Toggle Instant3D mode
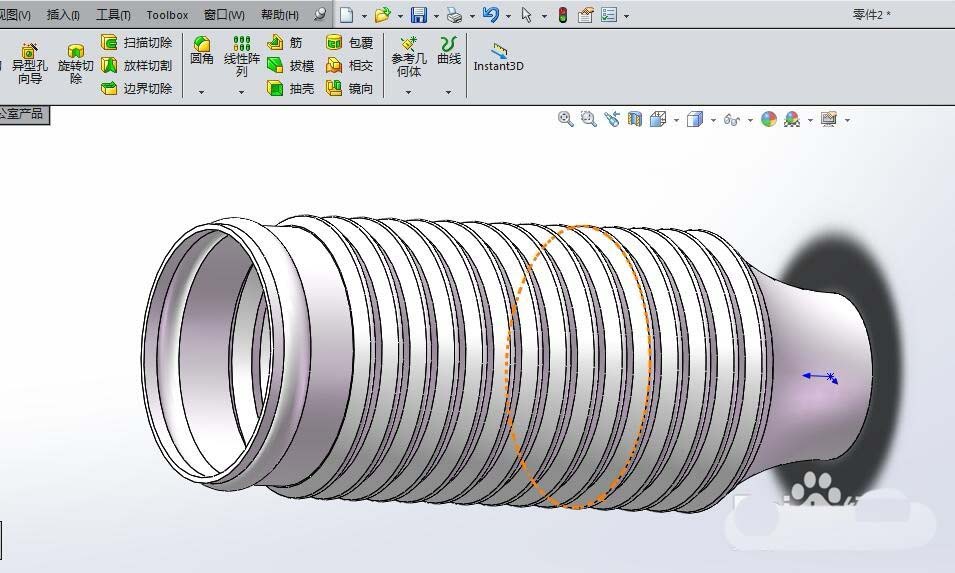This screenshot has width=955, height=573. (x=498, y=57)
